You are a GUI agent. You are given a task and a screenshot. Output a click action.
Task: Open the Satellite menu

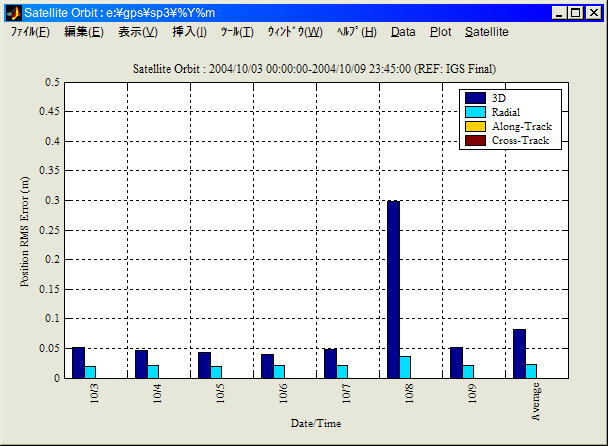point(486,32)
